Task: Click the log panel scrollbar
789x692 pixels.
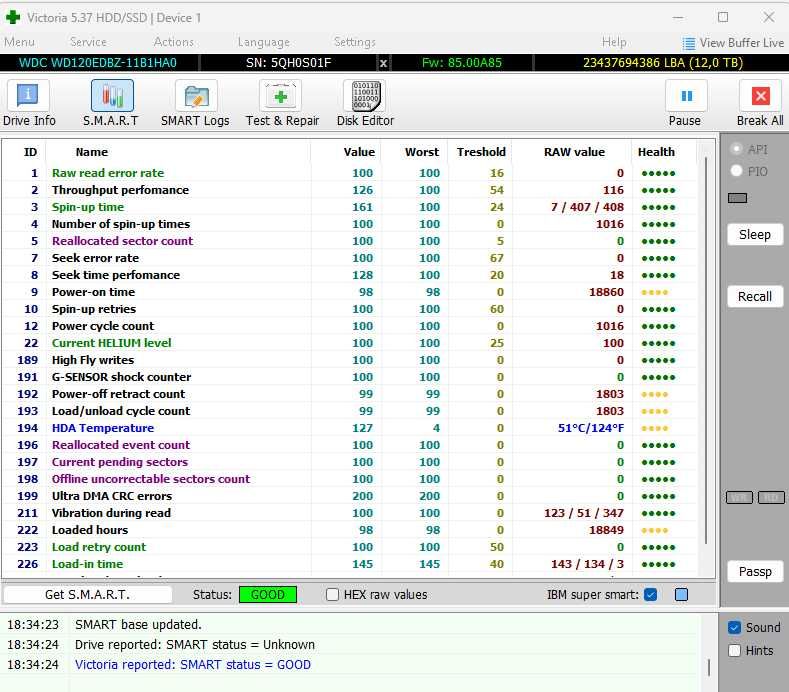Action: point(709,668)
